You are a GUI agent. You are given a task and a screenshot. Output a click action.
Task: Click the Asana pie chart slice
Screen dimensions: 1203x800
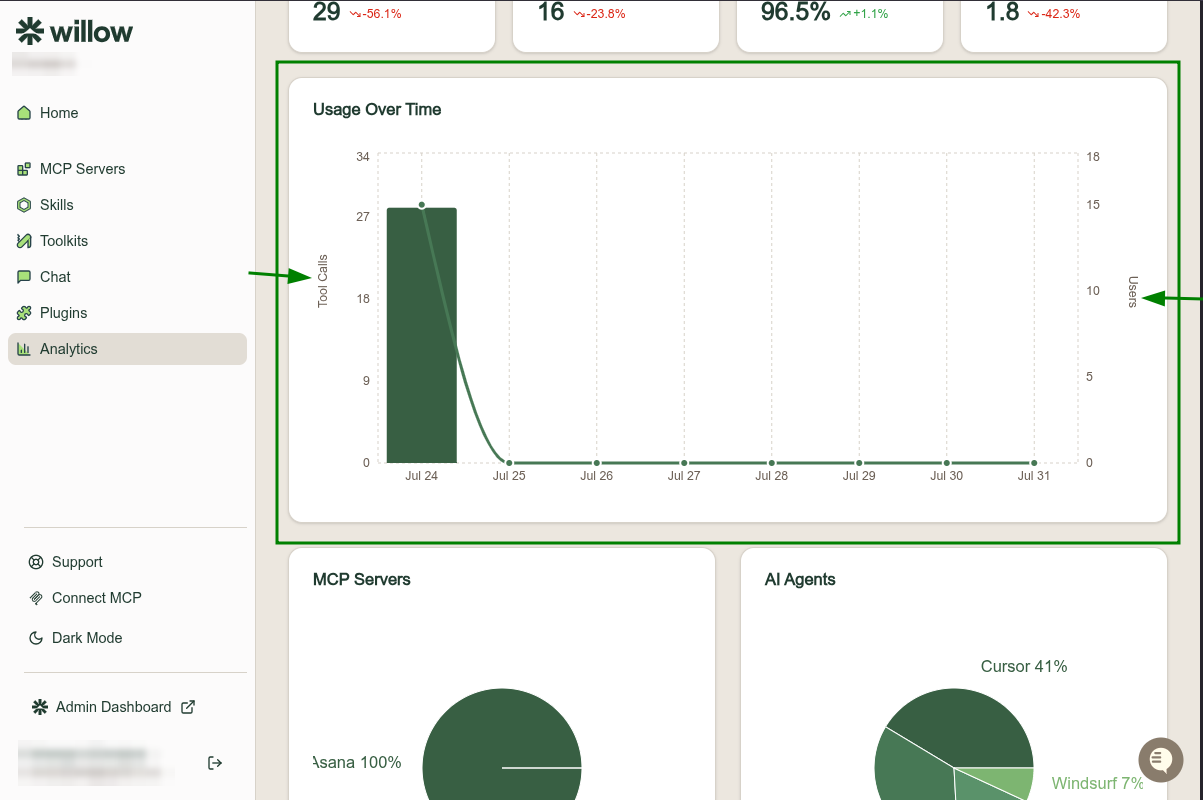[502, 745]
